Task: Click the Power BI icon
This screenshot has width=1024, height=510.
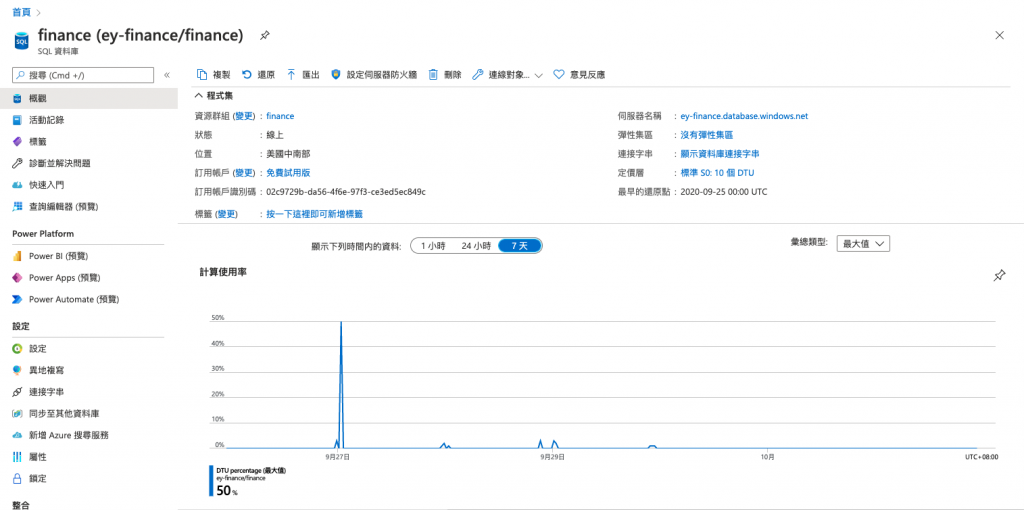Action: coord(17,256)
